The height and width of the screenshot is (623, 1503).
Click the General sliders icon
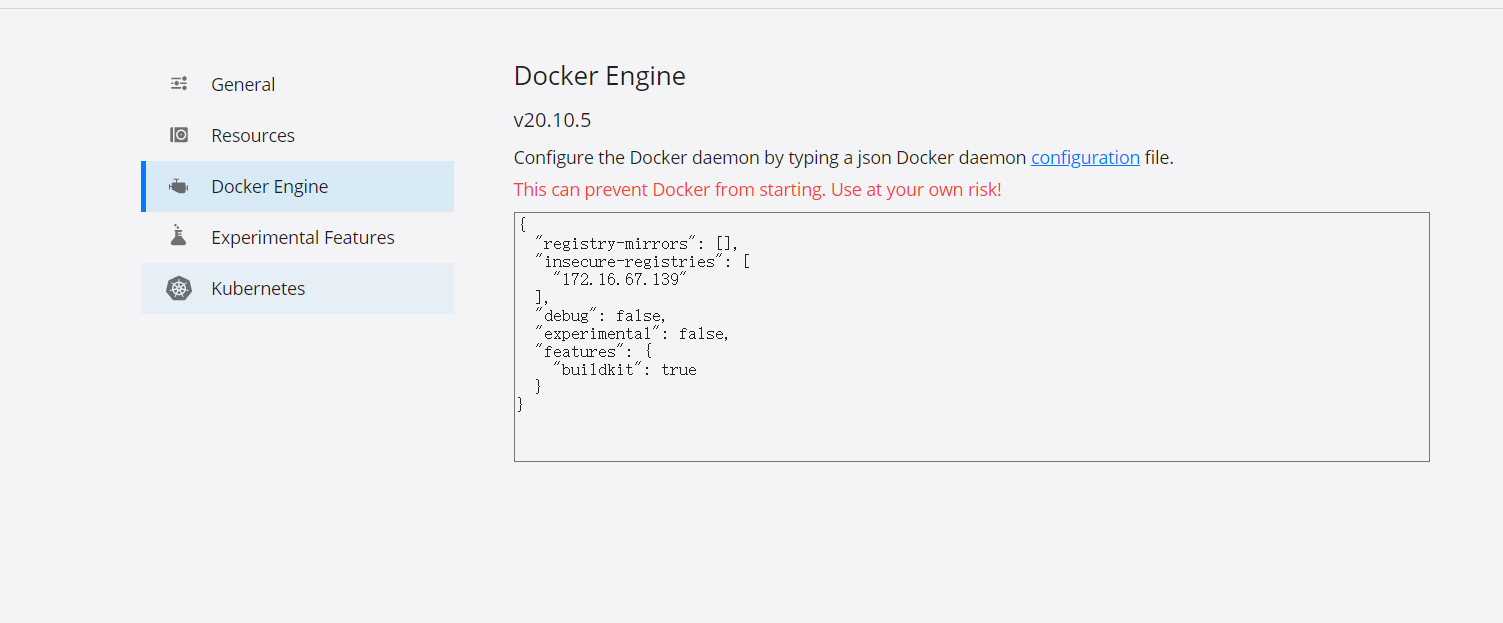click(179, 84)
